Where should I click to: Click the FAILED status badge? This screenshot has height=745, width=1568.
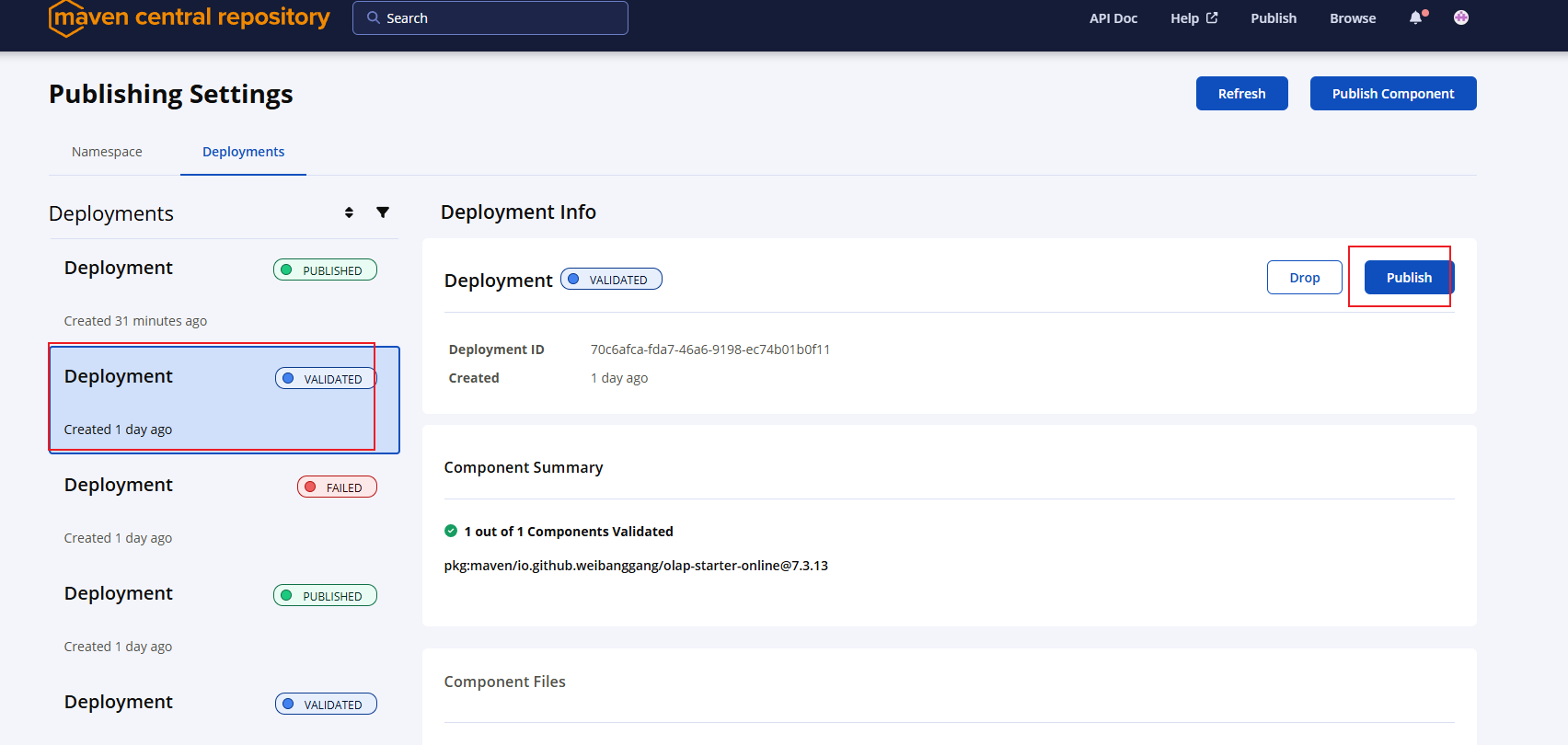point(337,487)
